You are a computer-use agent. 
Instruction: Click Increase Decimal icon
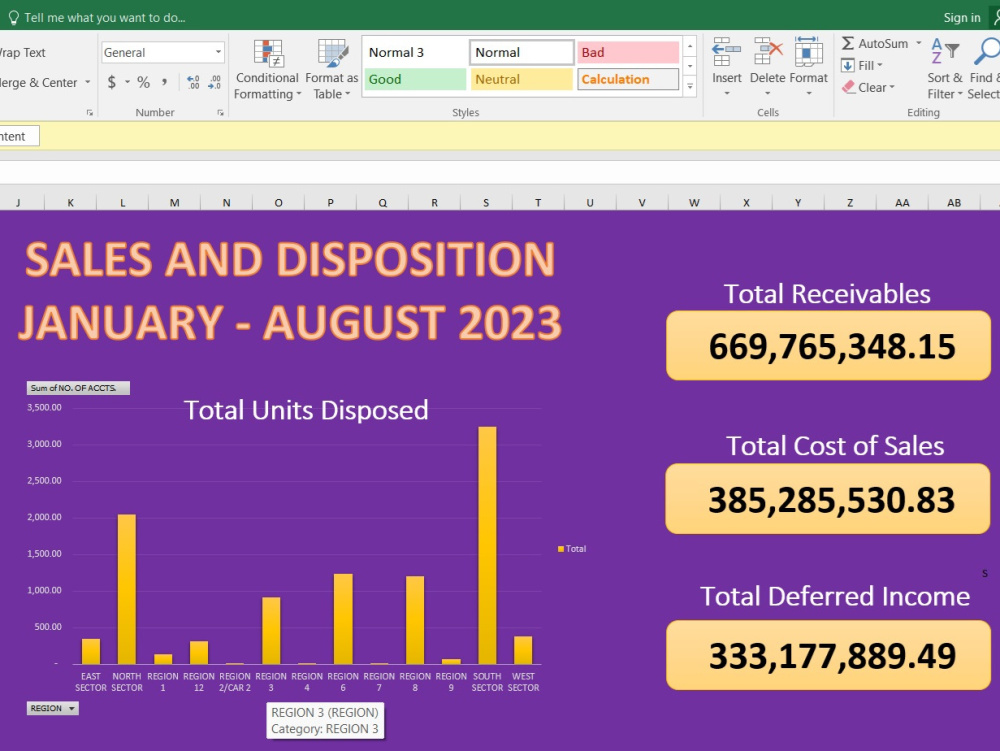pos(193,82)
